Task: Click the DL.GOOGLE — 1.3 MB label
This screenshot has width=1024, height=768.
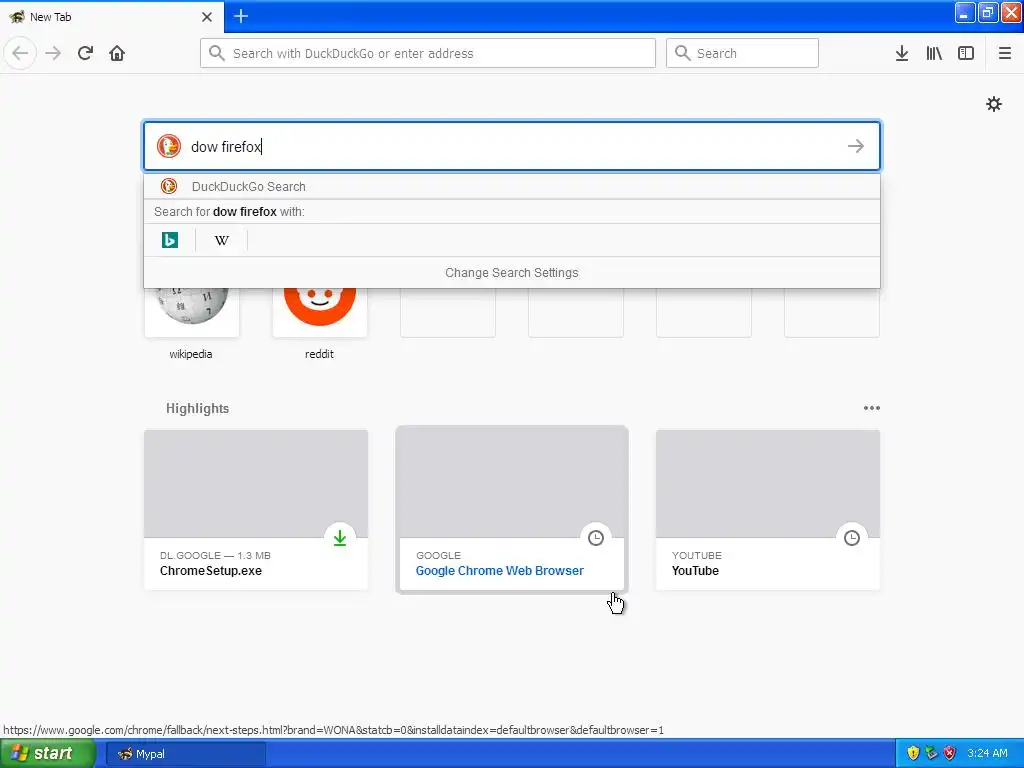Action: 216,556
